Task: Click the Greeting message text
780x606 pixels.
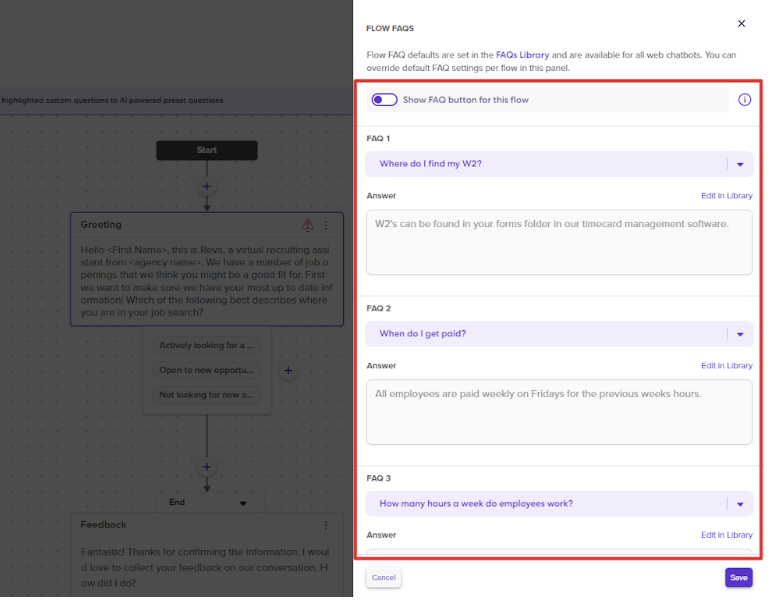Action: (206, 281)
